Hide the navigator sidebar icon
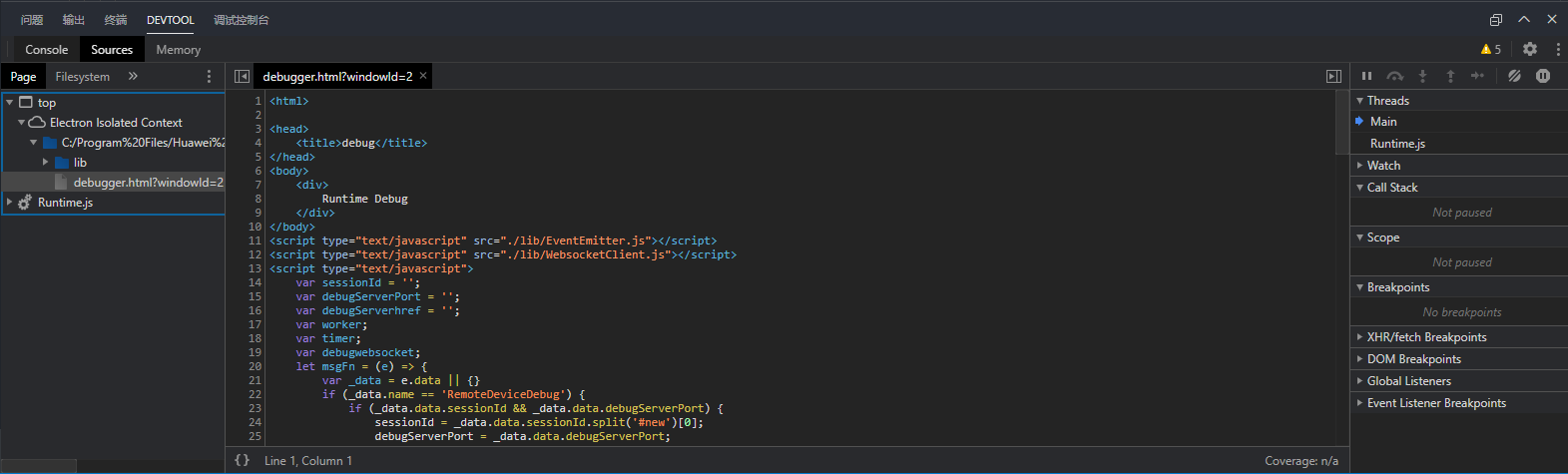Screen dimensions: 1568x474 242,76
